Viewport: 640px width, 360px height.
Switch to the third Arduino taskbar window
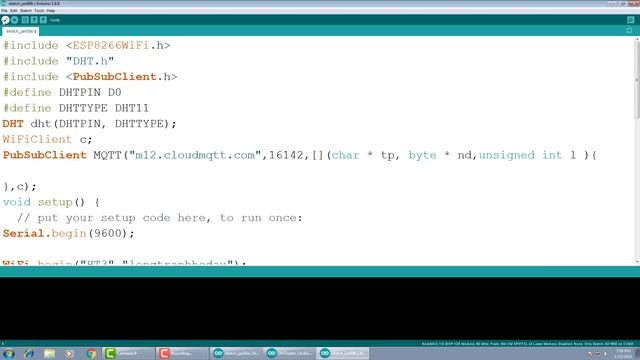(x=343, y=353)
